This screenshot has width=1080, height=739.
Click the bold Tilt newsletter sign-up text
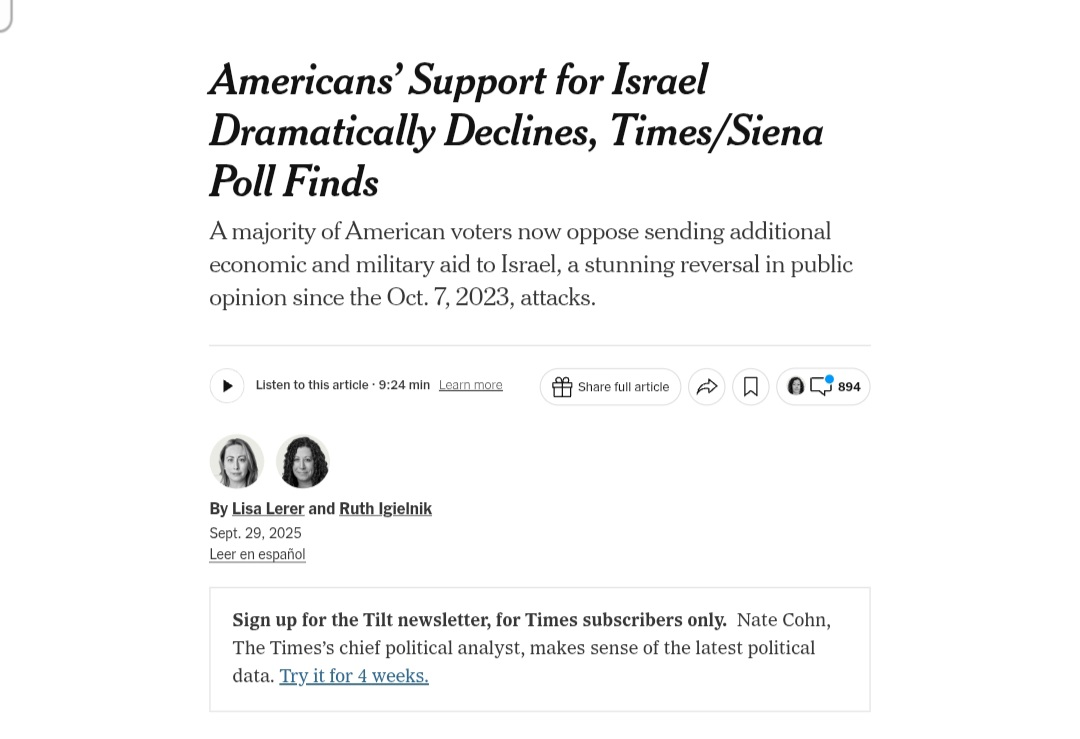[479, 620]
